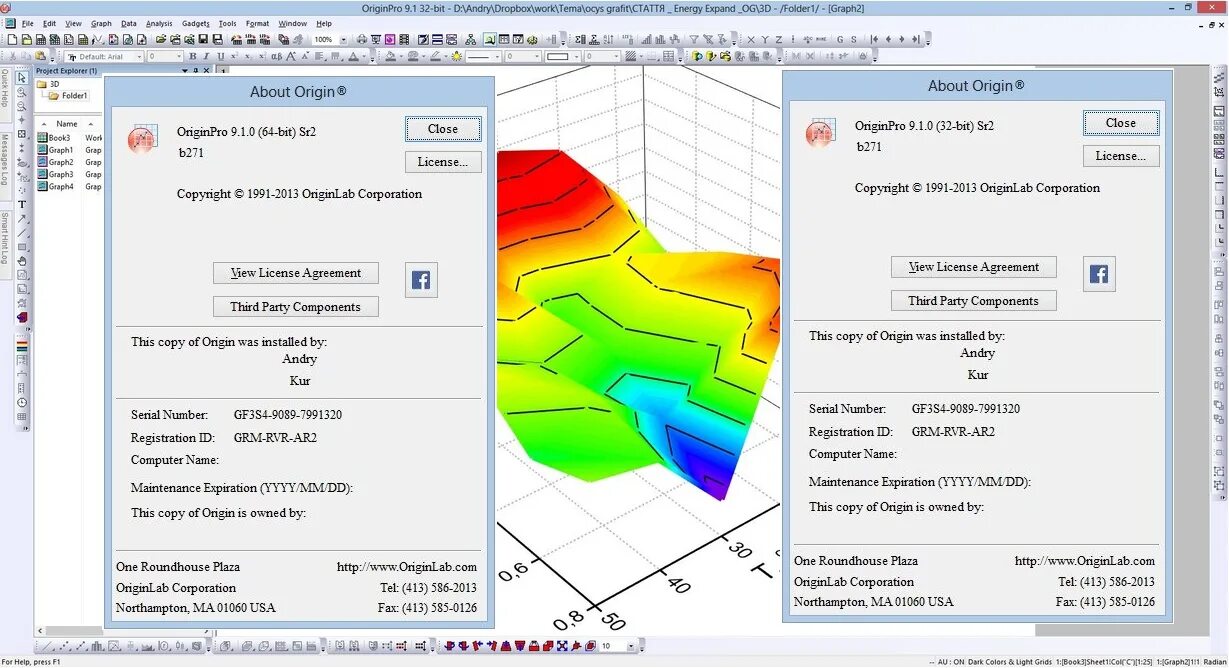1229x668 pixels.
Task: Click the Facebook icon in 32-bit About dialog
Action: point(1099,274)
